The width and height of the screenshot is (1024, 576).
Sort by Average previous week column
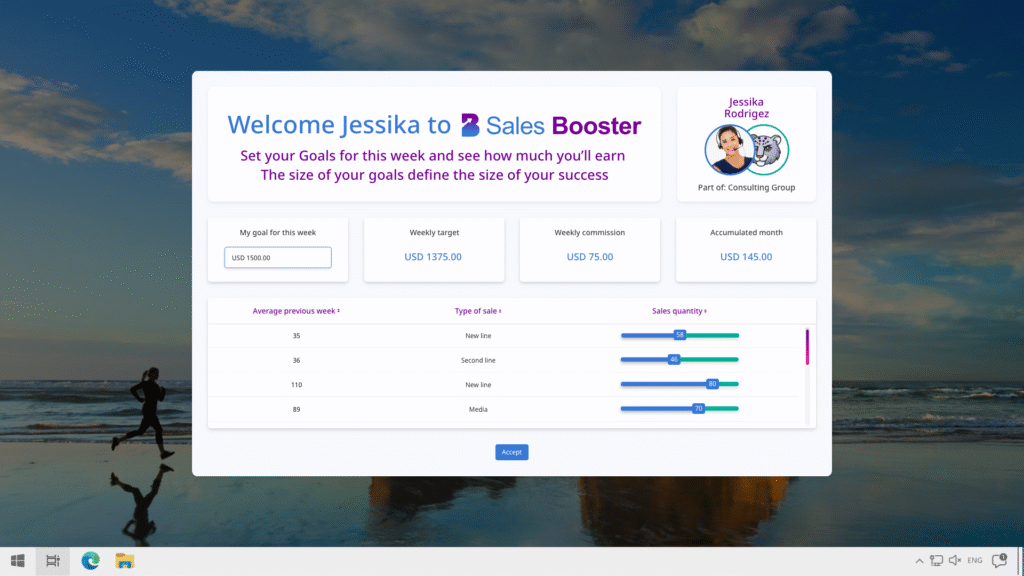click(296, 311)
